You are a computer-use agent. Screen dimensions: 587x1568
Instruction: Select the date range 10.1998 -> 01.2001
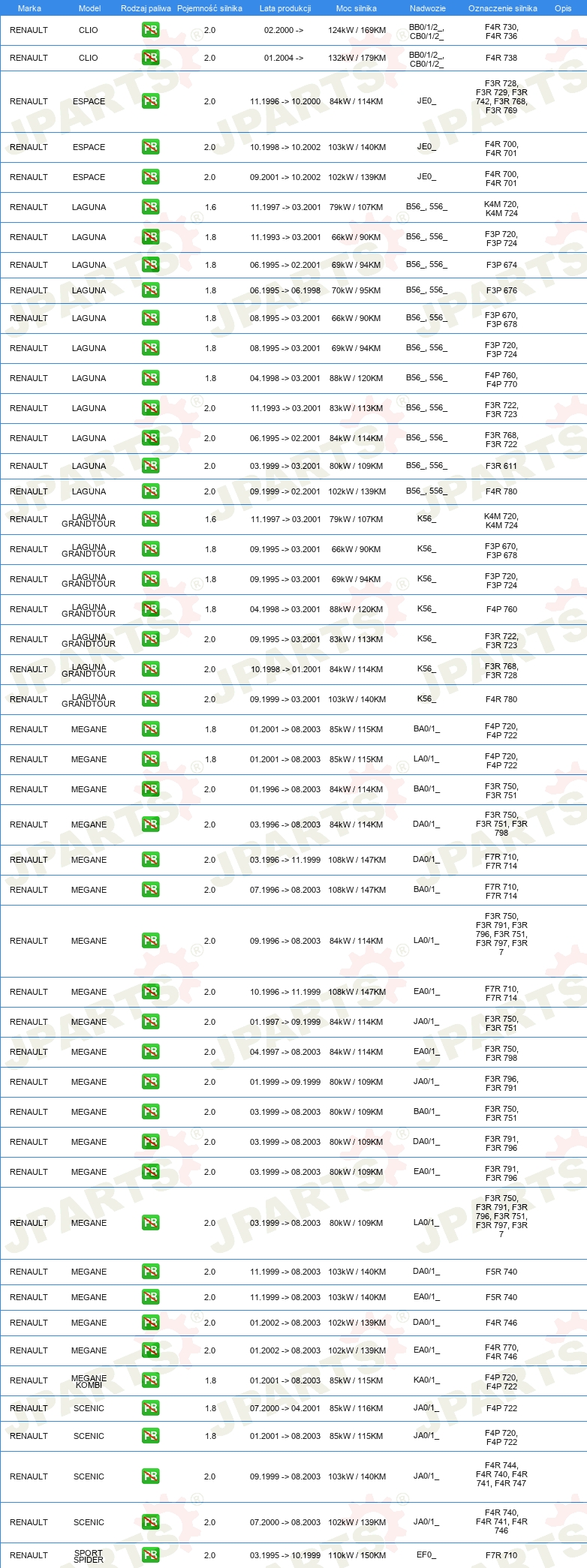click(285, 669)
